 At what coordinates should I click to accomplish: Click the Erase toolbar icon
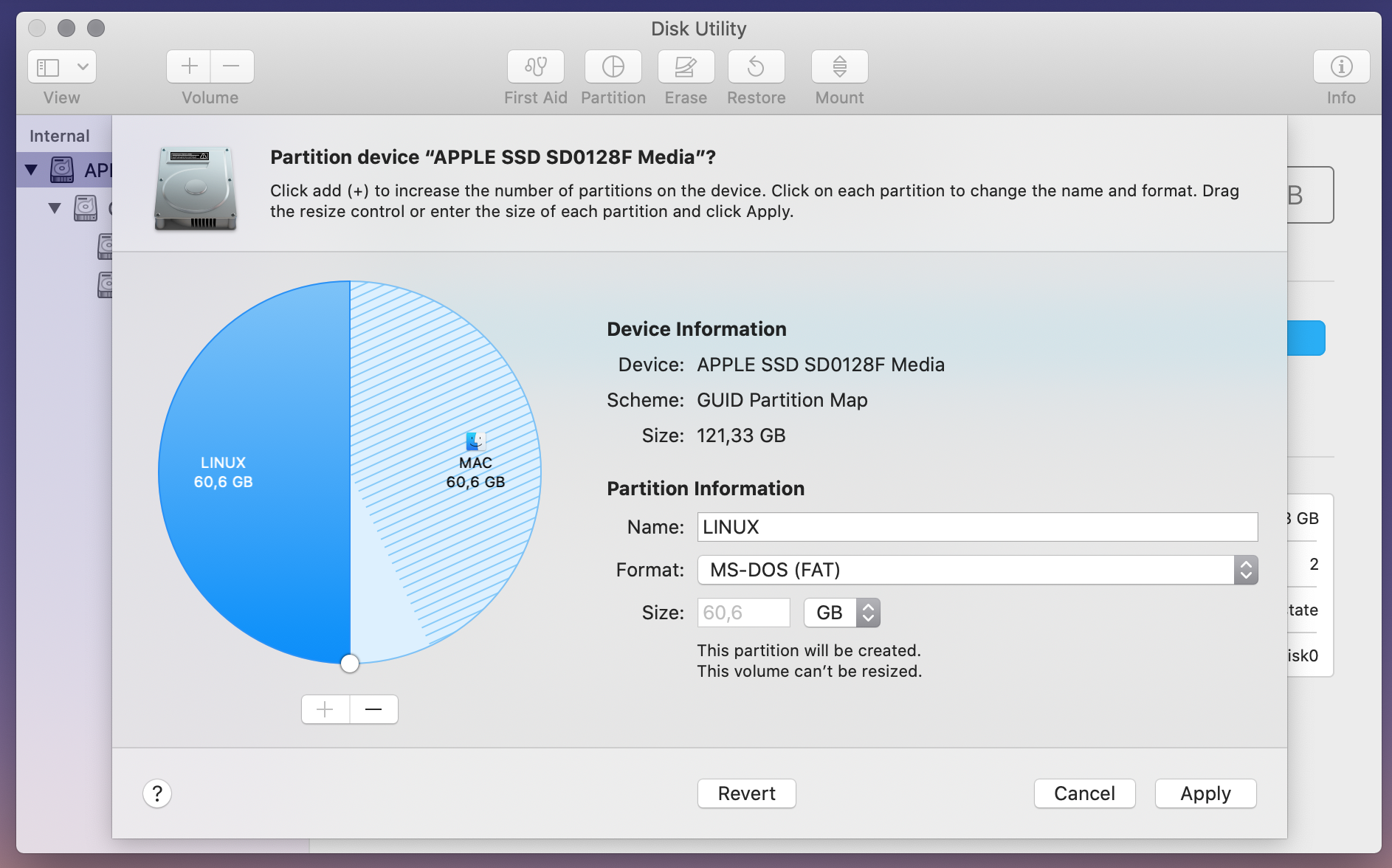point(686,67)
